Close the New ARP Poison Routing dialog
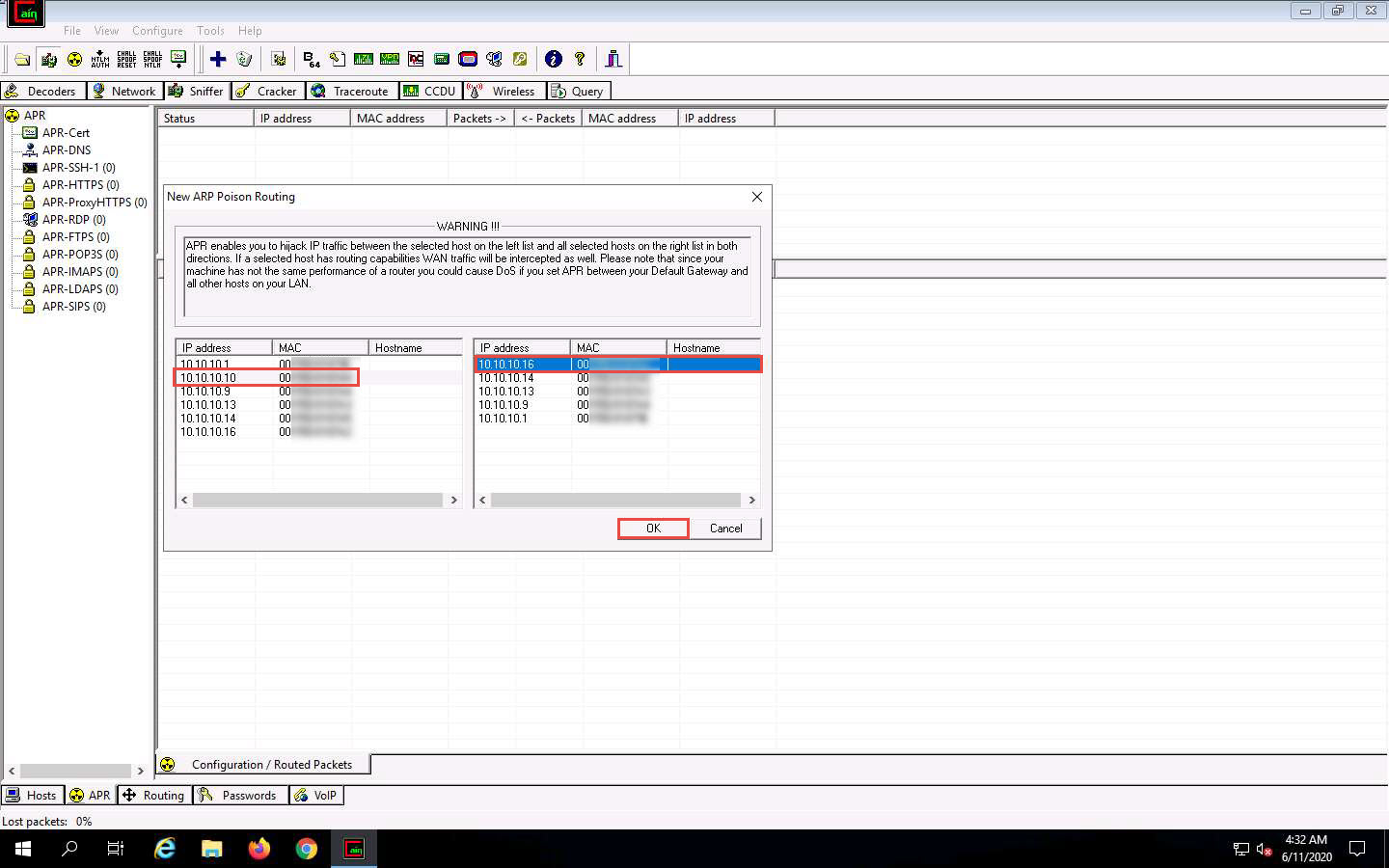 point(757,197)
